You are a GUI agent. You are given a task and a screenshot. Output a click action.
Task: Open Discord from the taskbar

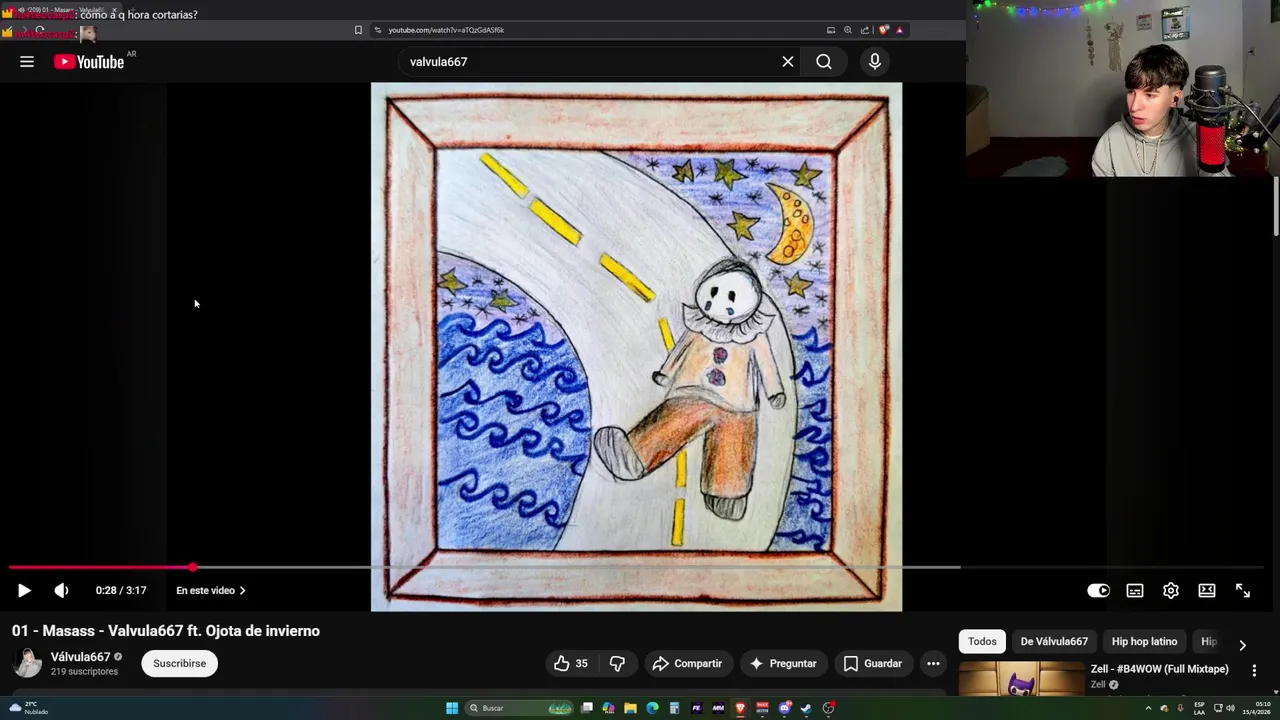pos(785,708)
